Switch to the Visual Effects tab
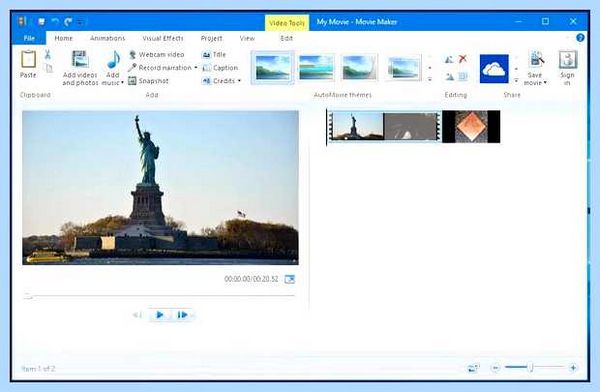The height and width of the screenshot is (392, 600). [x=163, y=38]
